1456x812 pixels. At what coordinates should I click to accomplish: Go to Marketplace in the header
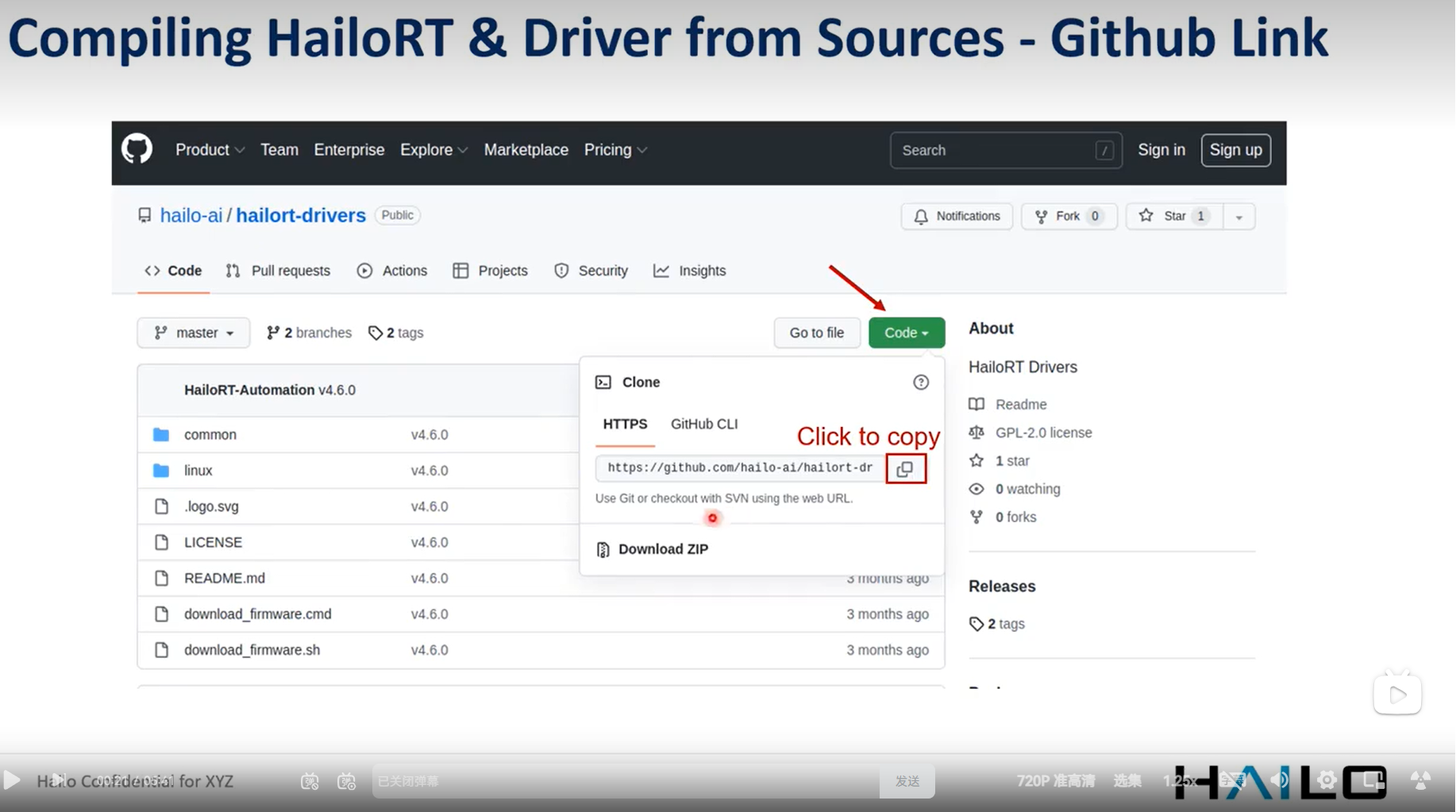point(526,150)
